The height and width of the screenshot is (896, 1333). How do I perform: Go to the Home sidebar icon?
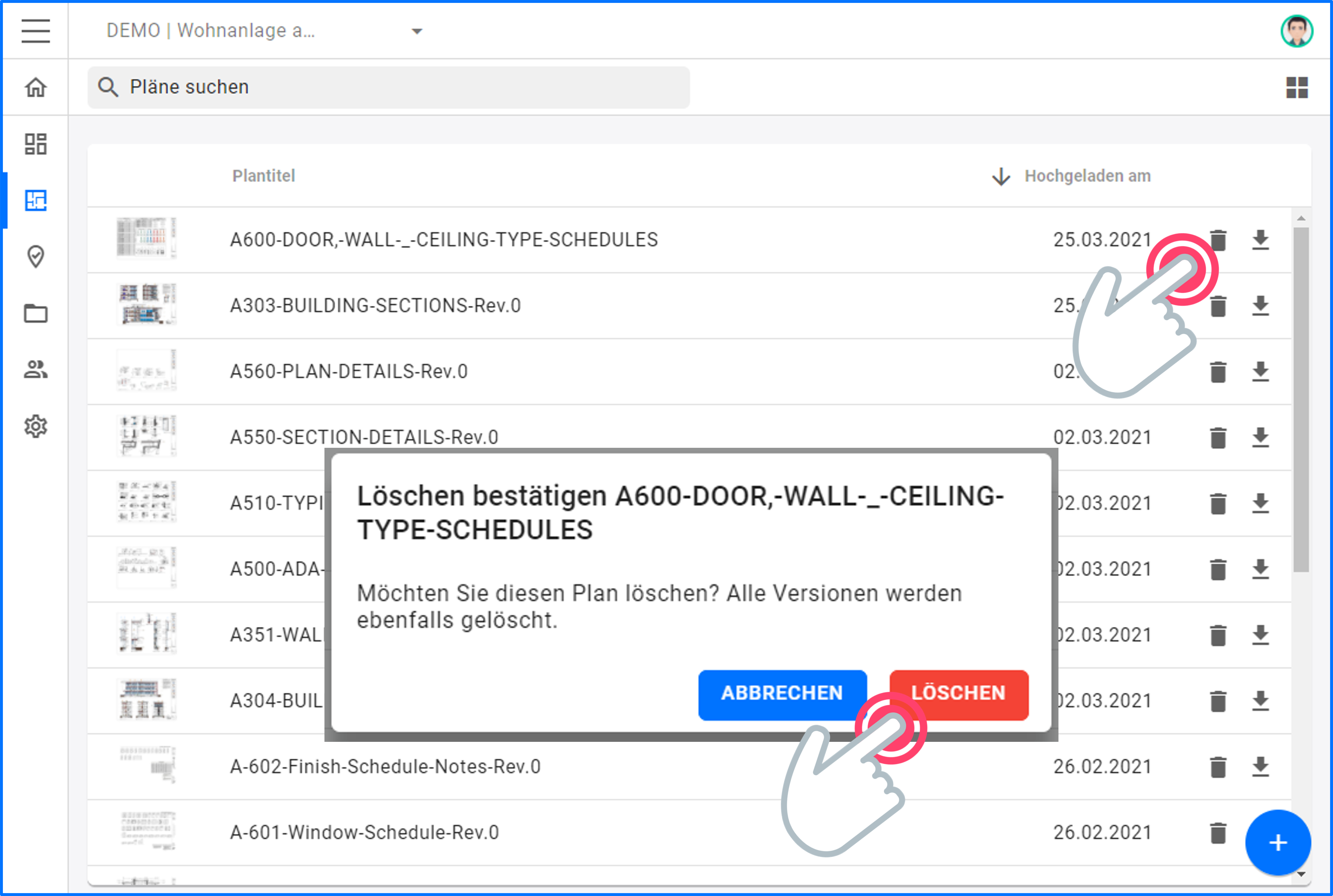pyautogui.click(x=36, y=88)
